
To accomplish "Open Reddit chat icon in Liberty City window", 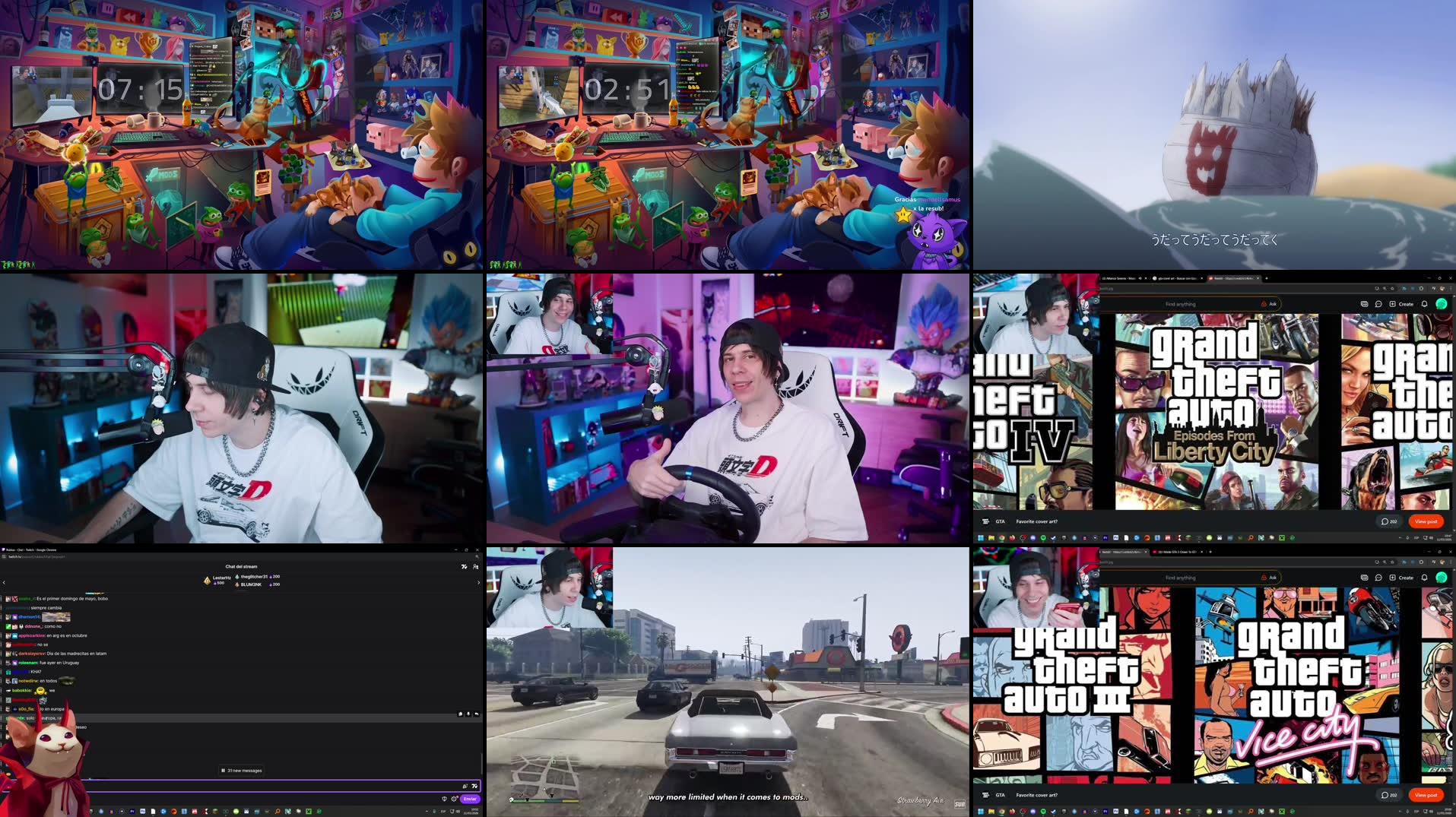I will click(1378, 304).
